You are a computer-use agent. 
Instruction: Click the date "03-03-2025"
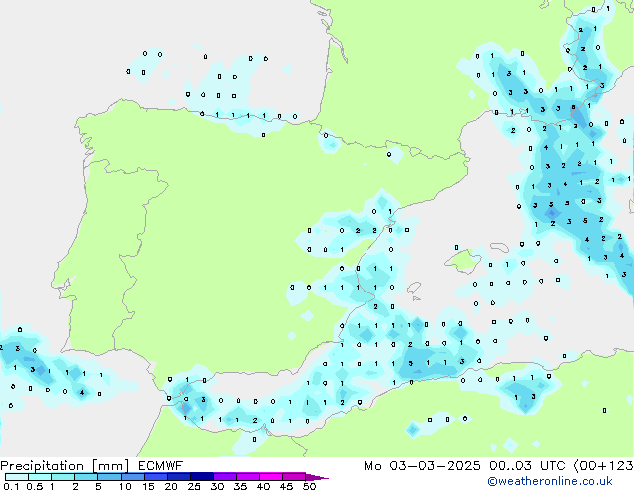pyautogui.click(x=435, y=466)
